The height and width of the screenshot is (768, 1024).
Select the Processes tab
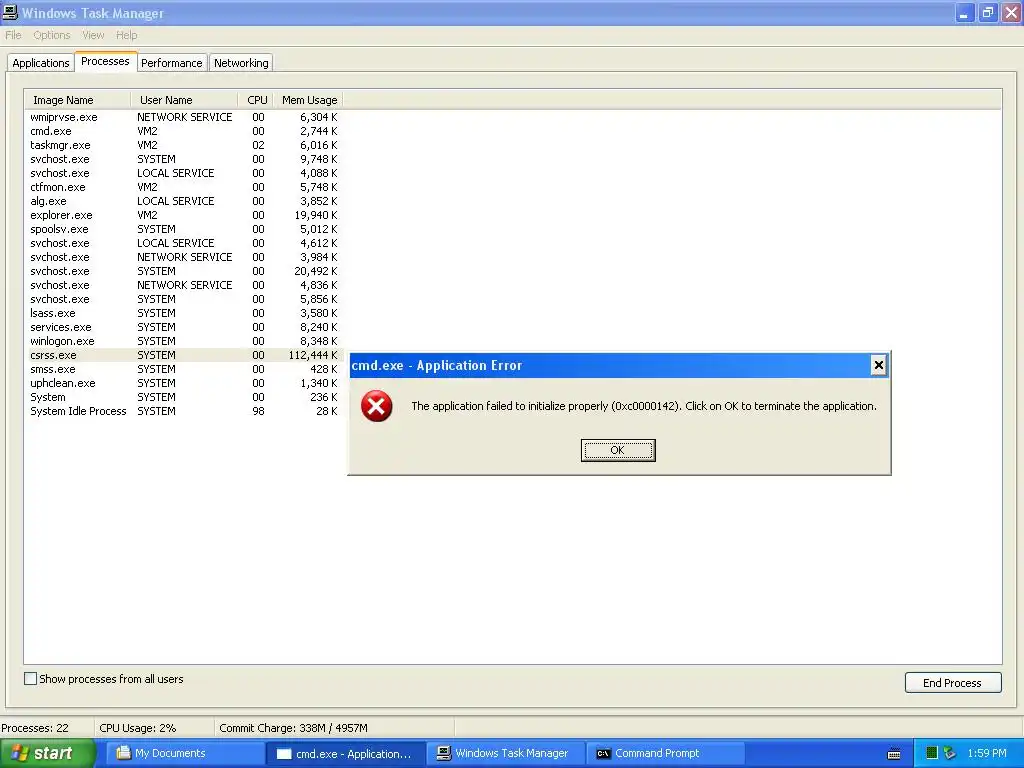[105, 61]
